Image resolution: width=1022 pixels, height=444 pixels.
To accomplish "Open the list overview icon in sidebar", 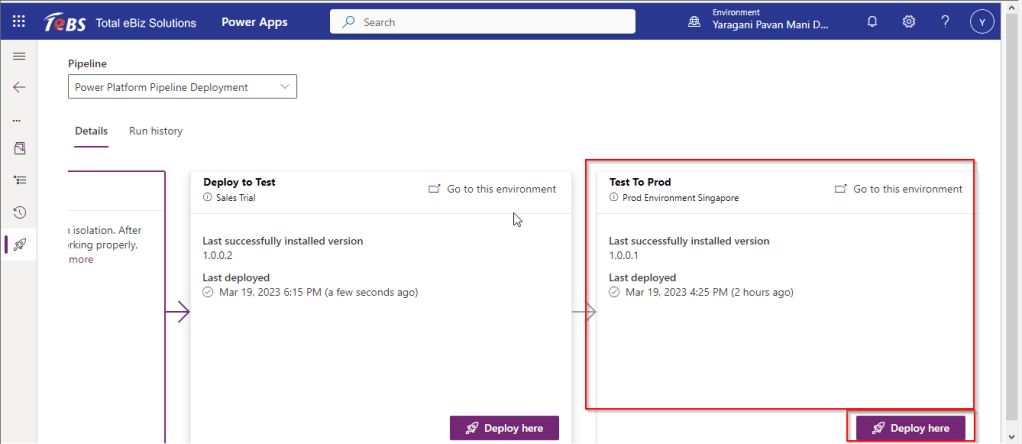I will point(19,180).
